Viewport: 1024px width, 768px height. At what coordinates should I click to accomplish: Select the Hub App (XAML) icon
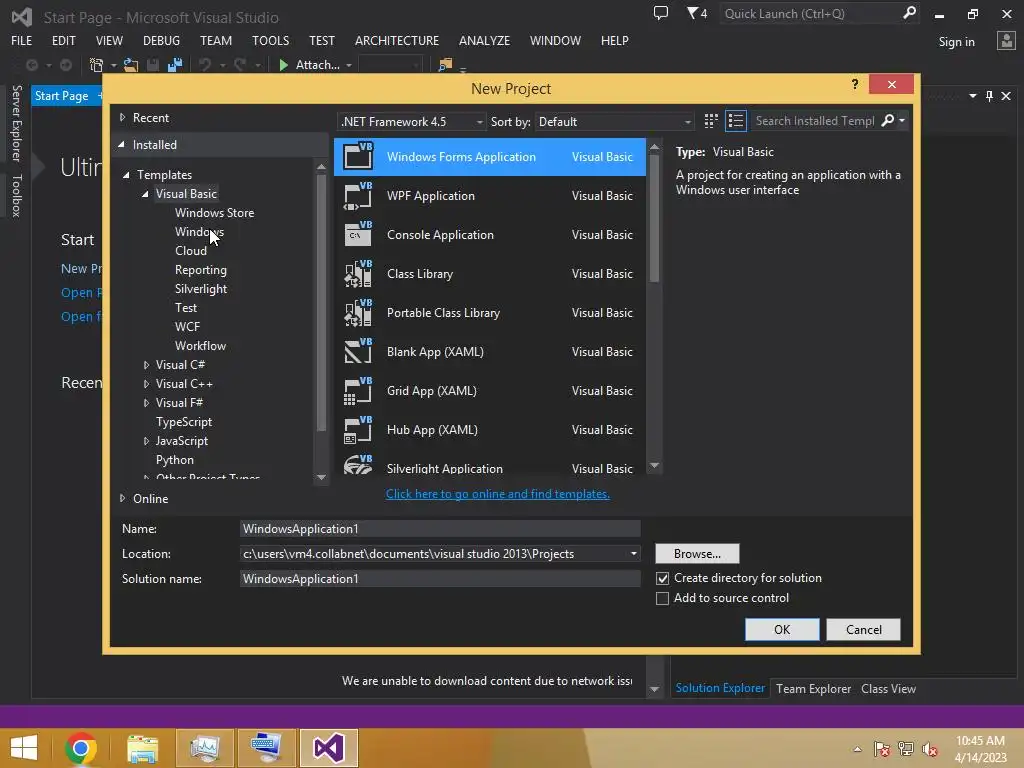[358, 430]
